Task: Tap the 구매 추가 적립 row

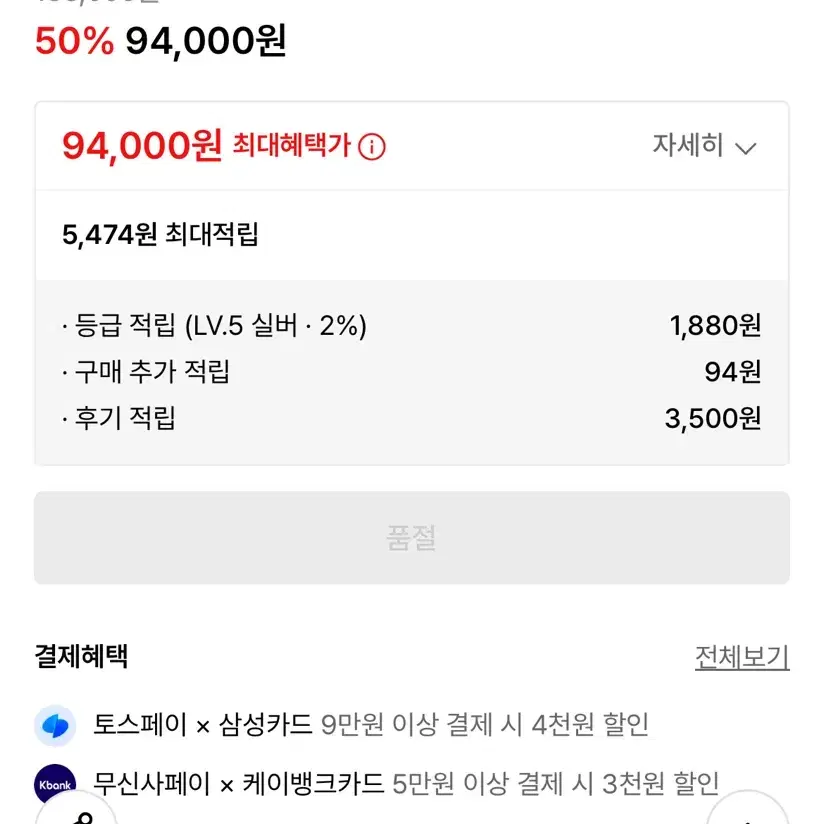Action: [x=412, y=372]
